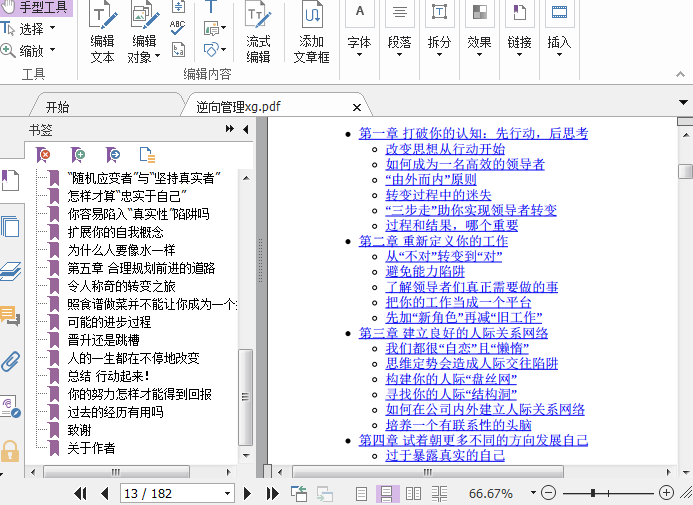Click the add new bookmark icon
The width and height of the screenshot is (693, 505).
[x=78, y=154]
